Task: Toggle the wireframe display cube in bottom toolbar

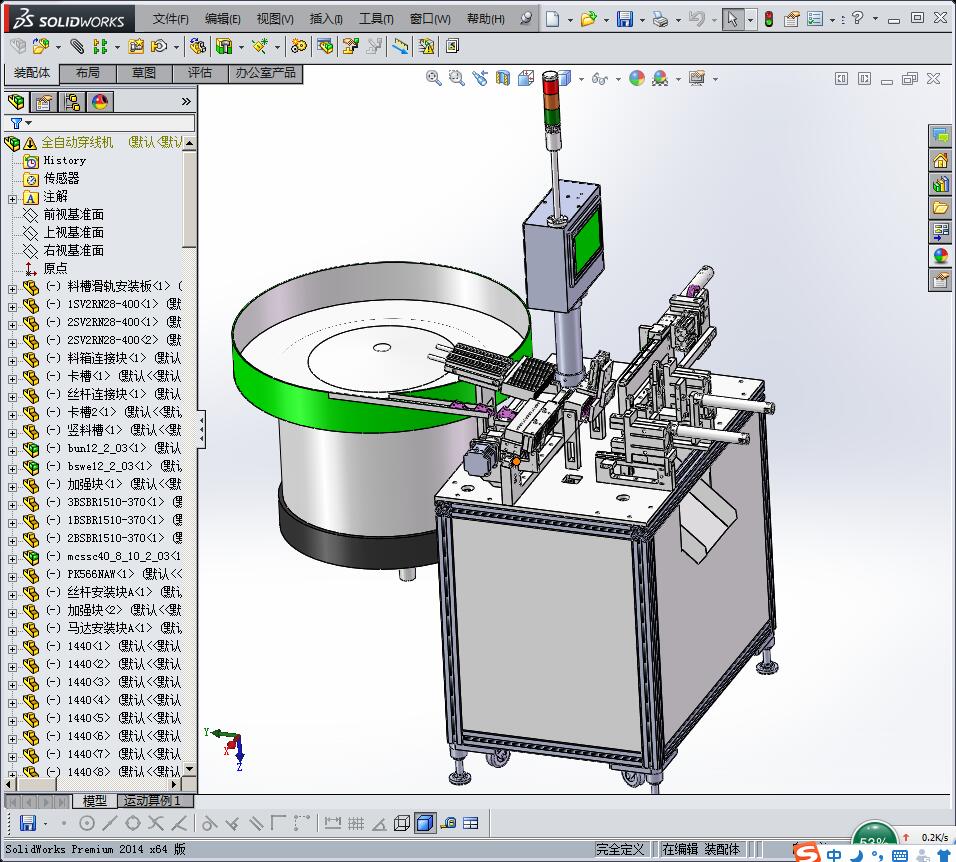Action: [x=402, y=824]
